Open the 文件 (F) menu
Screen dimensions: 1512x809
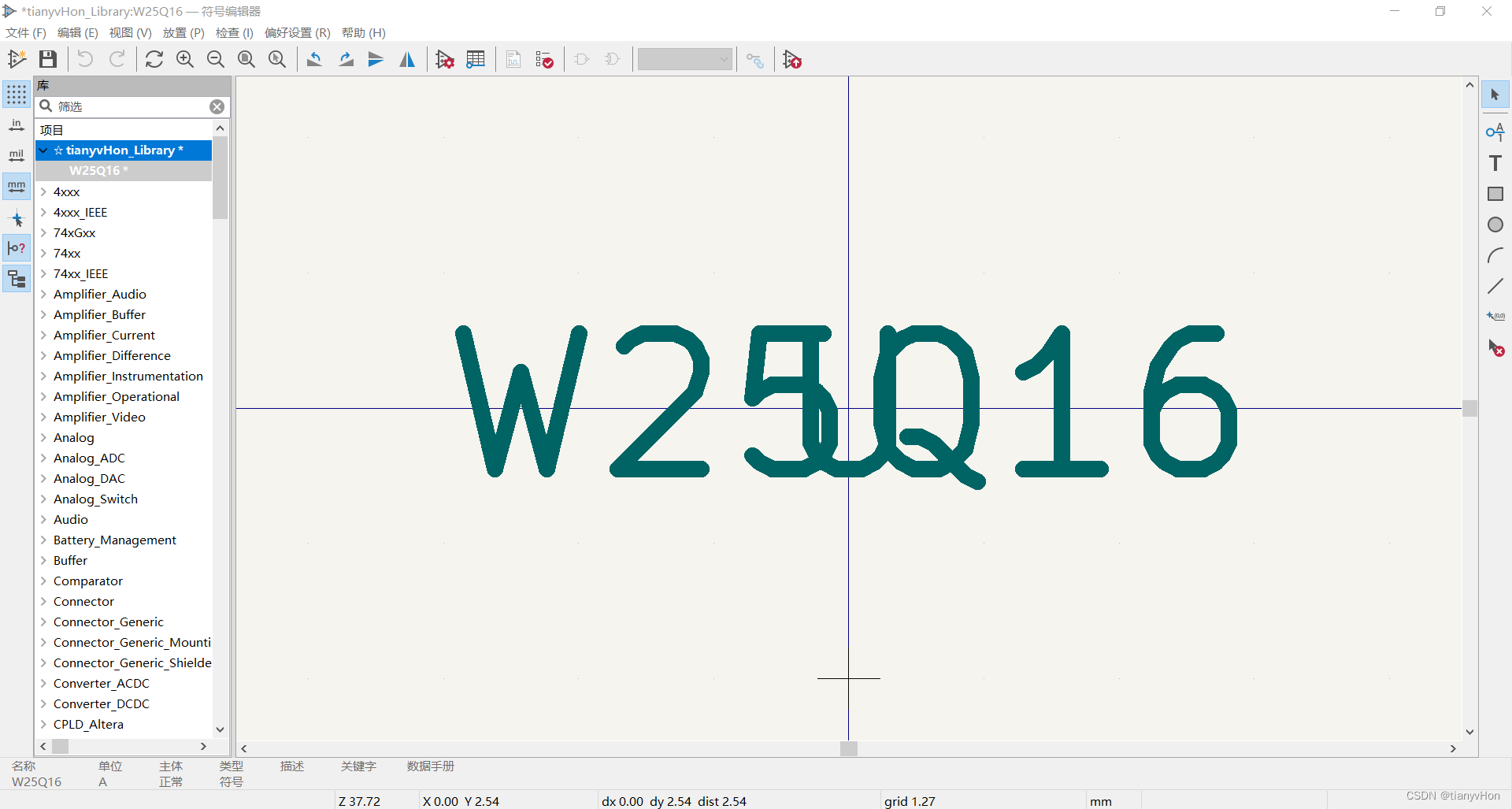pos(26,32)
